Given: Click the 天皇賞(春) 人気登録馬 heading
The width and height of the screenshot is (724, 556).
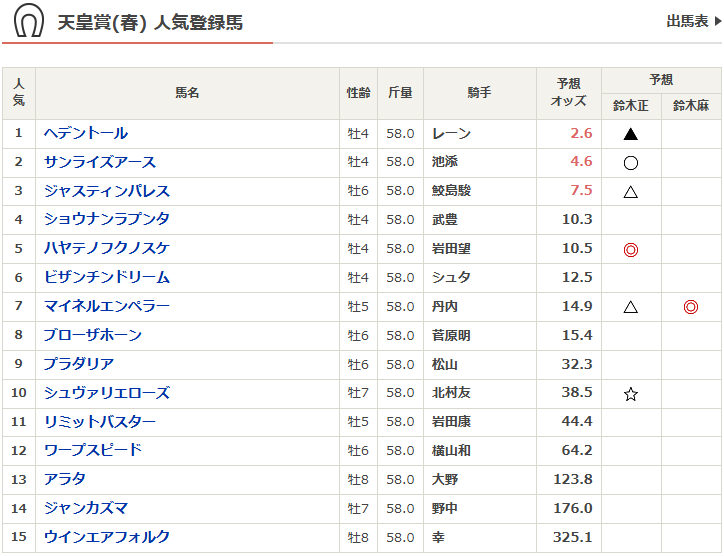Looking at the screenshot, I should [x=150, y=22].
